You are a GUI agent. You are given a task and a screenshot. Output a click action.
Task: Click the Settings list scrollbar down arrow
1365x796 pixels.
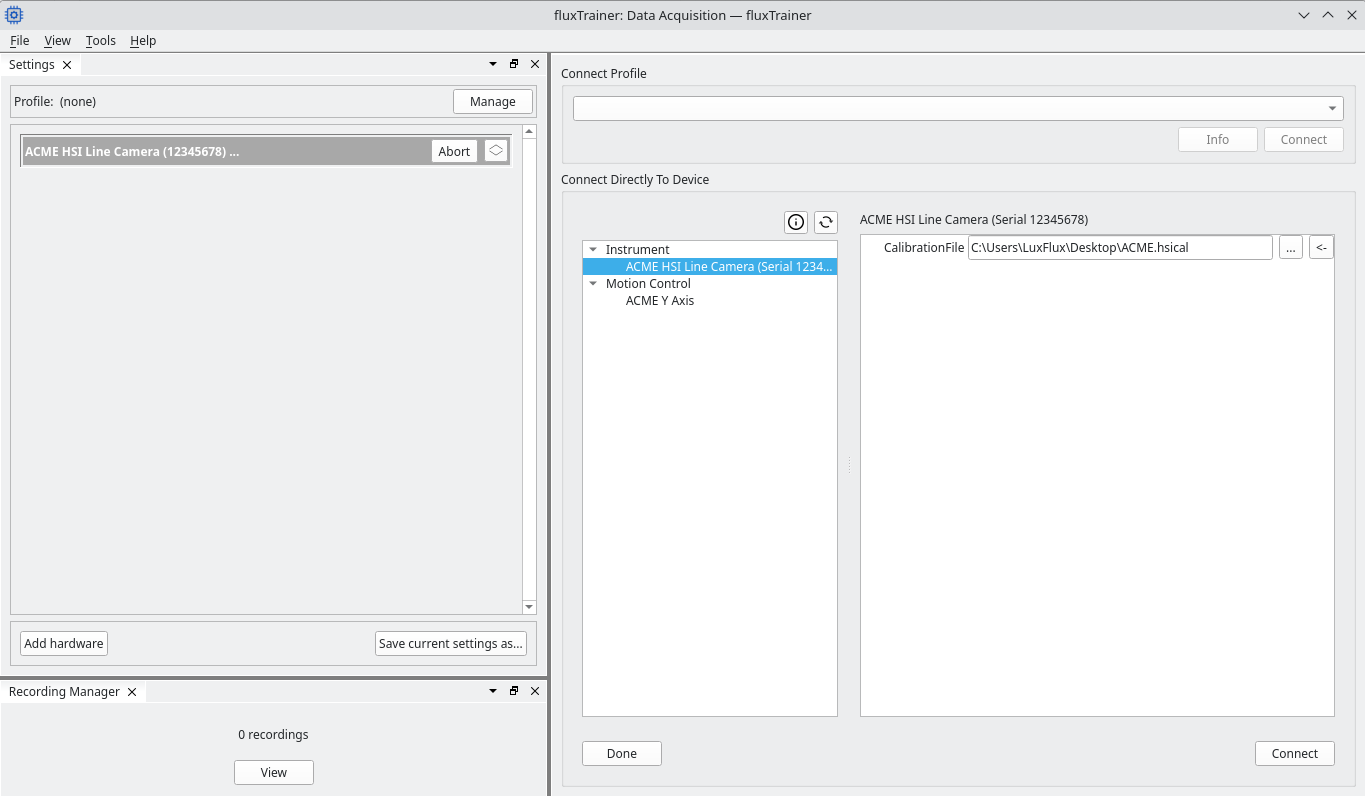pos(529,607)
